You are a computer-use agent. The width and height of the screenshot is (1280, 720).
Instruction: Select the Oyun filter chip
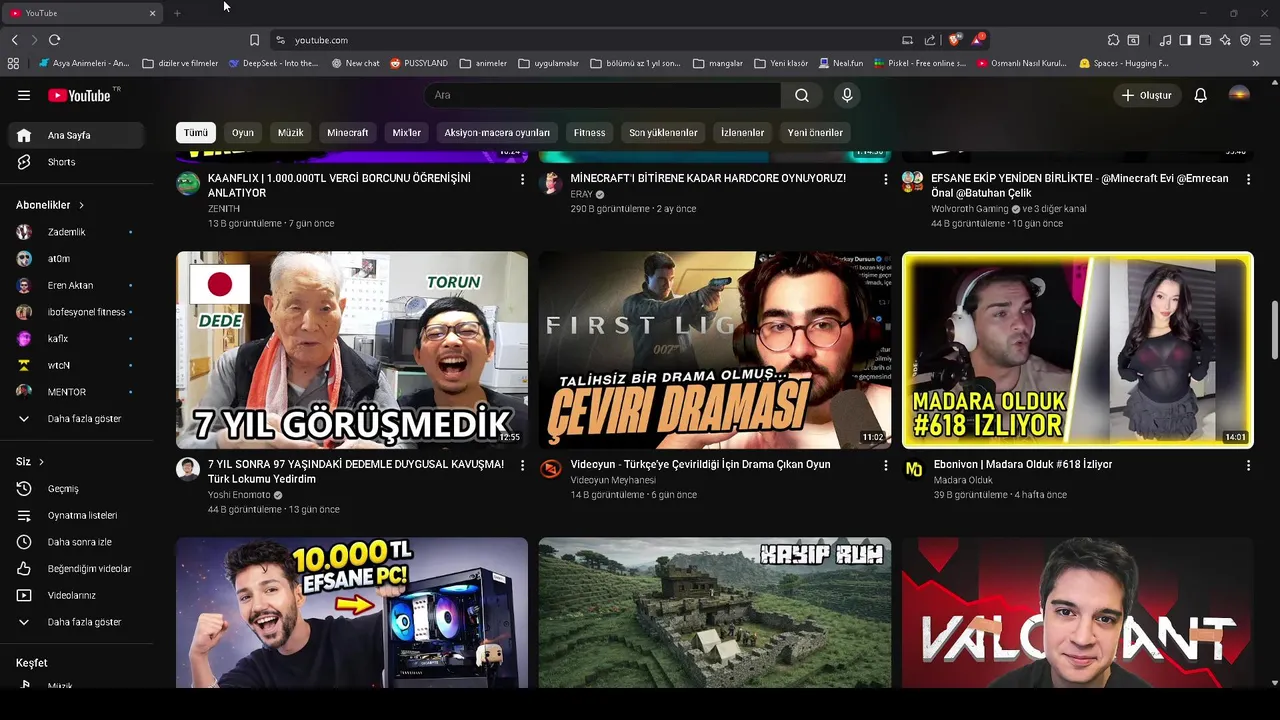[x=243, y=132]
